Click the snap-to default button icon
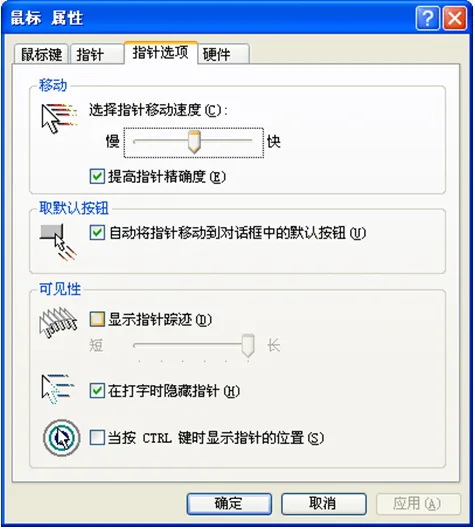 pos(58,241)
